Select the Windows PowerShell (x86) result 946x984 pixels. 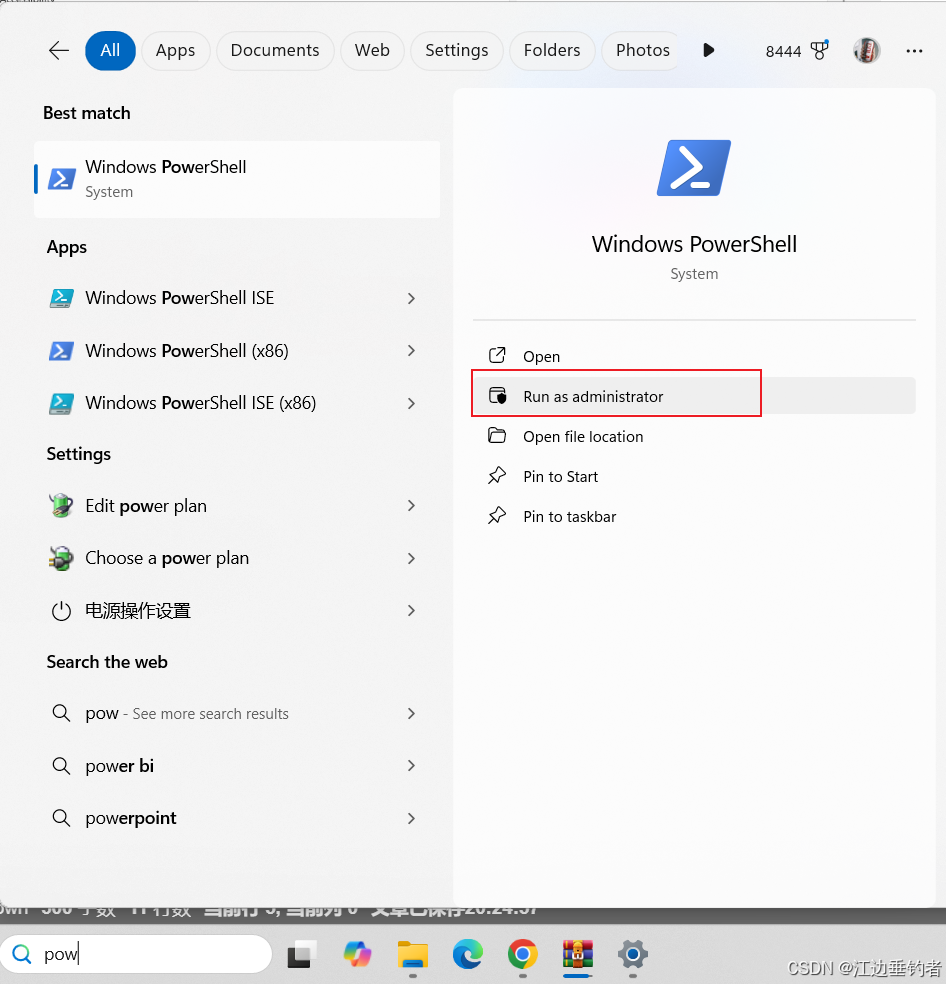pyautogui.click(x=237, y=350)
